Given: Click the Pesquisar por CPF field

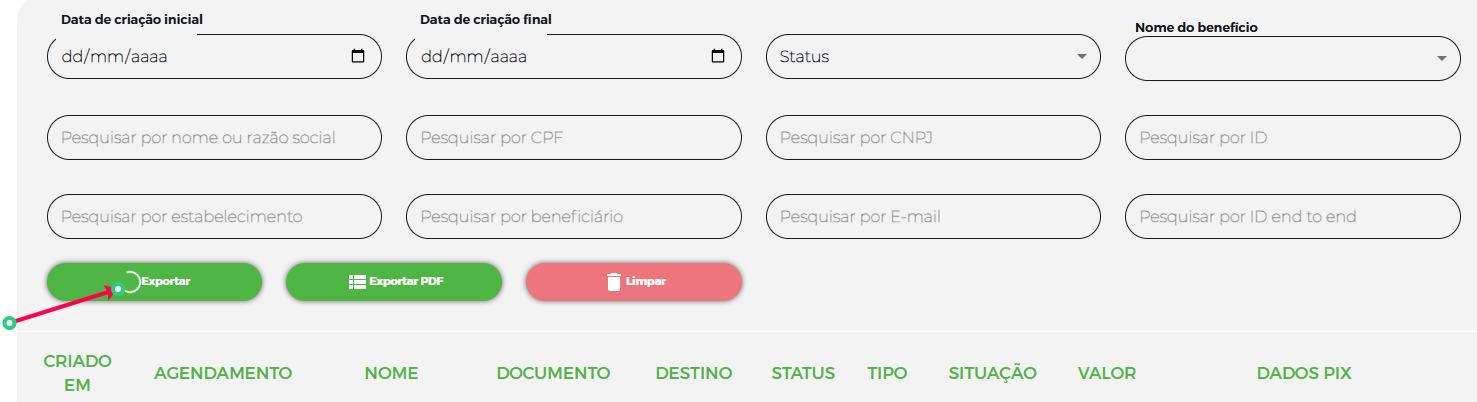Looking at the screenshot, I should click(573, 138).
